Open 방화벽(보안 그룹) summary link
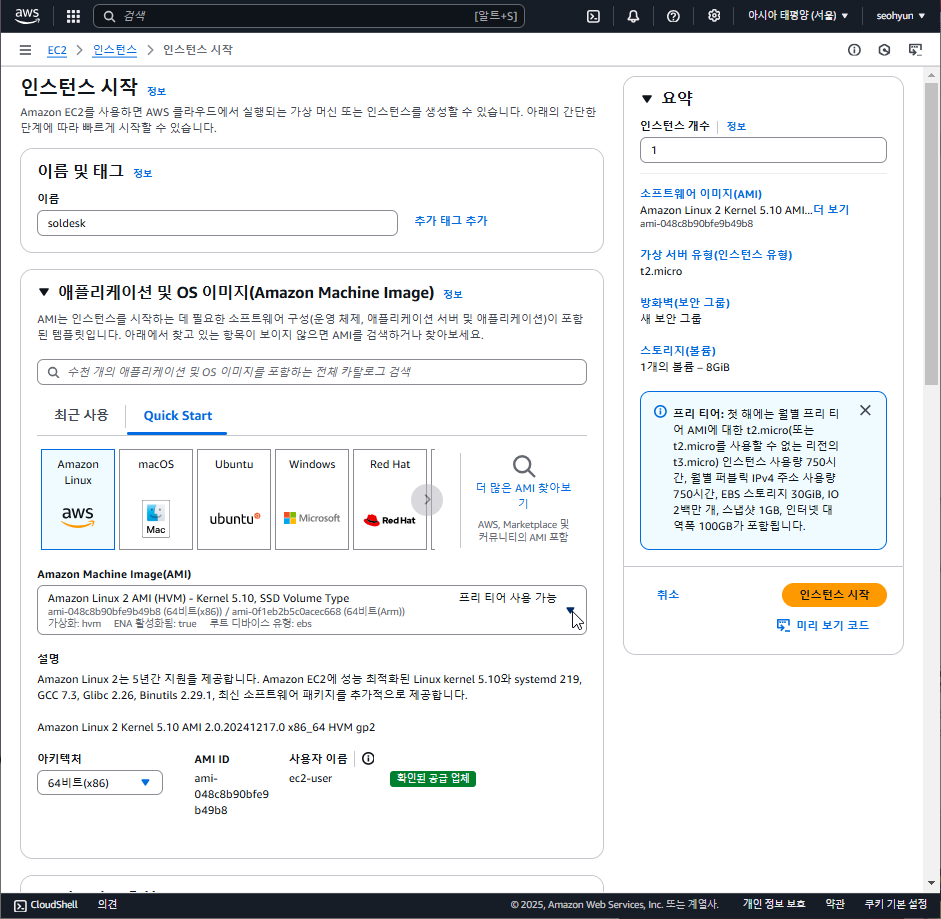Screen dimensions: 941x919 coord(685,303)
